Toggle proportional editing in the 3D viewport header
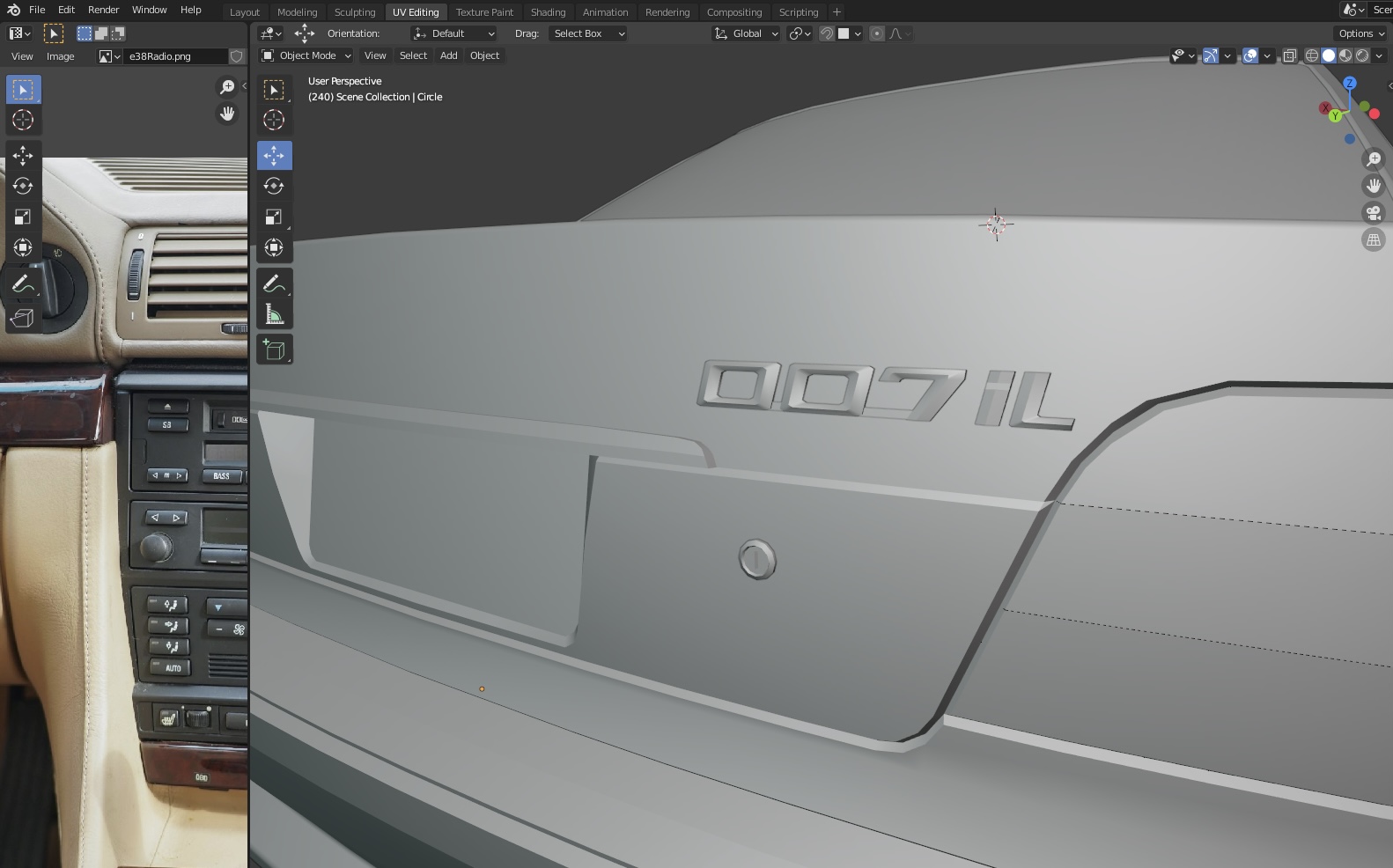The height and width of the screenshot is (868, 1393). (x=877, y=33)
